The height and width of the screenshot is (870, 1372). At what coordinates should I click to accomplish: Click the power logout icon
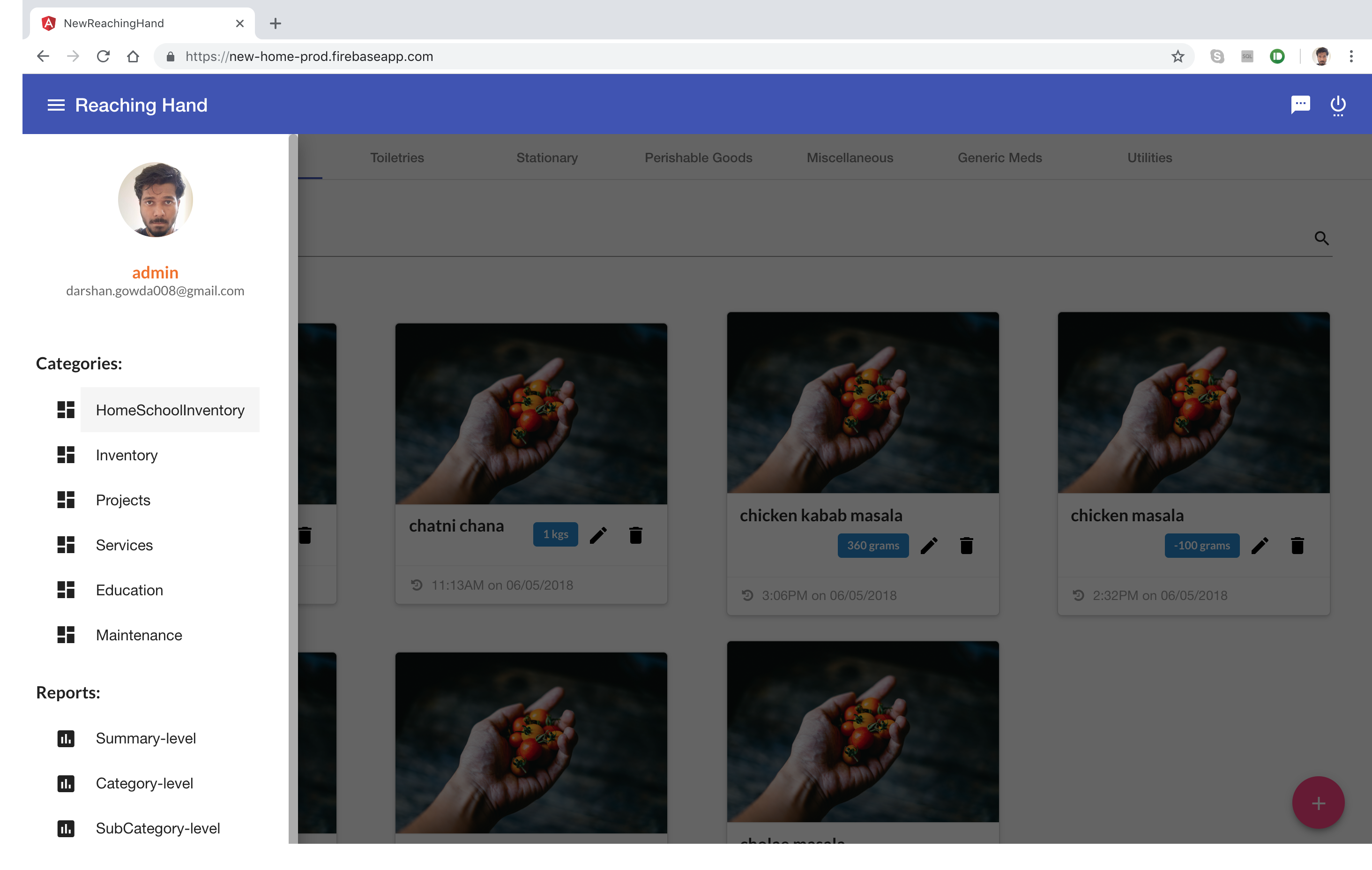[x=1337, y=105]
